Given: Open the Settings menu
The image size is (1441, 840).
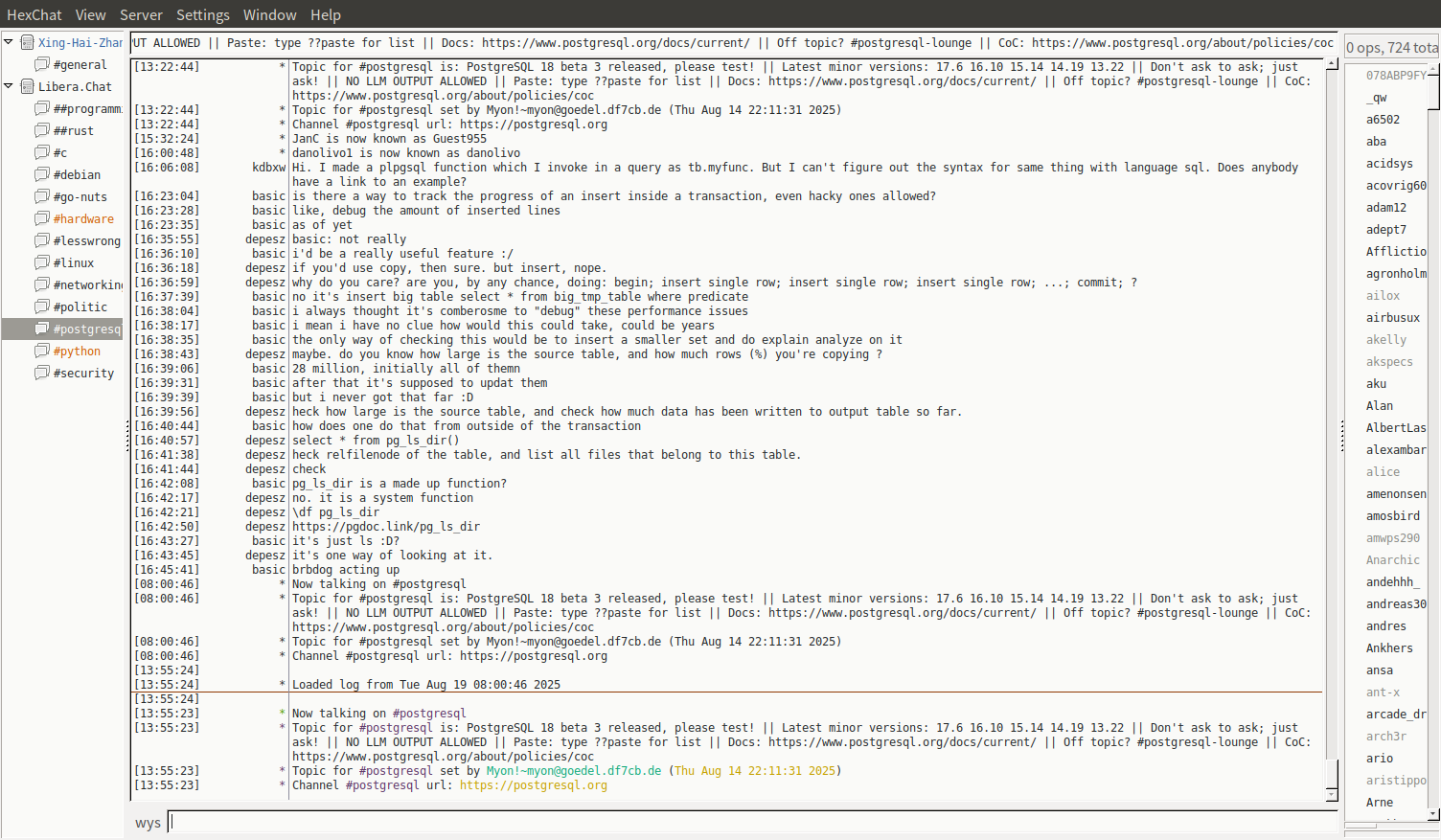Looking at the screenshot, I should click(x=203, y=14).
